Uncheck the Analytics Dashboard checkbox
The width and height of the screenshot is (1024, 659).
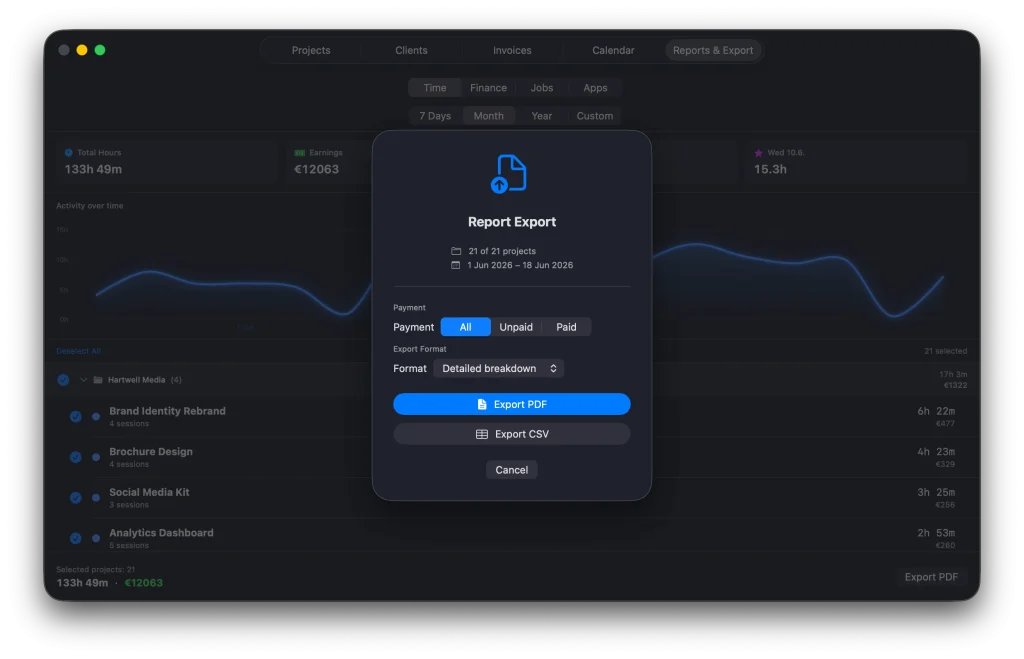click(x=76, y=538)
